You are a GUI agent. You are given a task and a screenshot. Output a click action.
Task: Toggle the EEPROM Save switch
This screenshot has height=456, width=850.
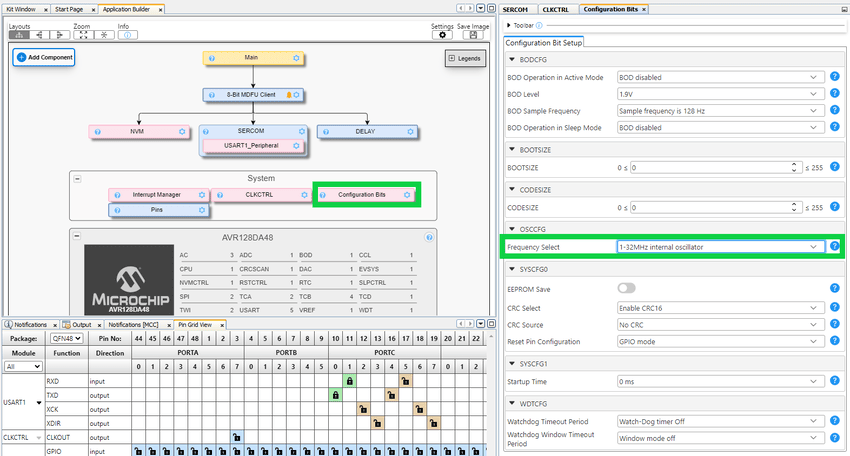626,290
